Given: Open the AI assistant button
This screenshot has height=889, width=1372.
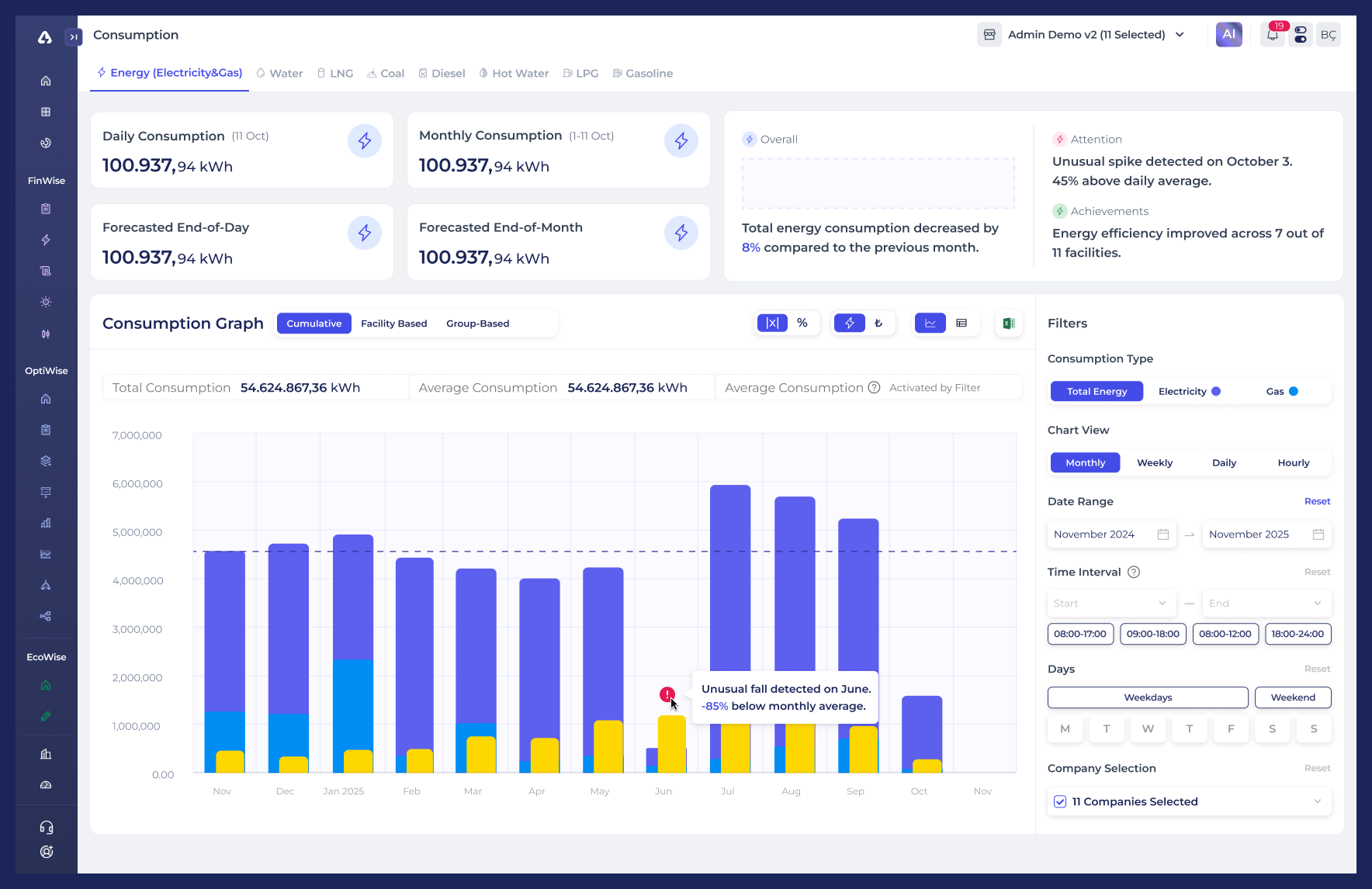Looking at the screenshot, I should (1228, 35).
